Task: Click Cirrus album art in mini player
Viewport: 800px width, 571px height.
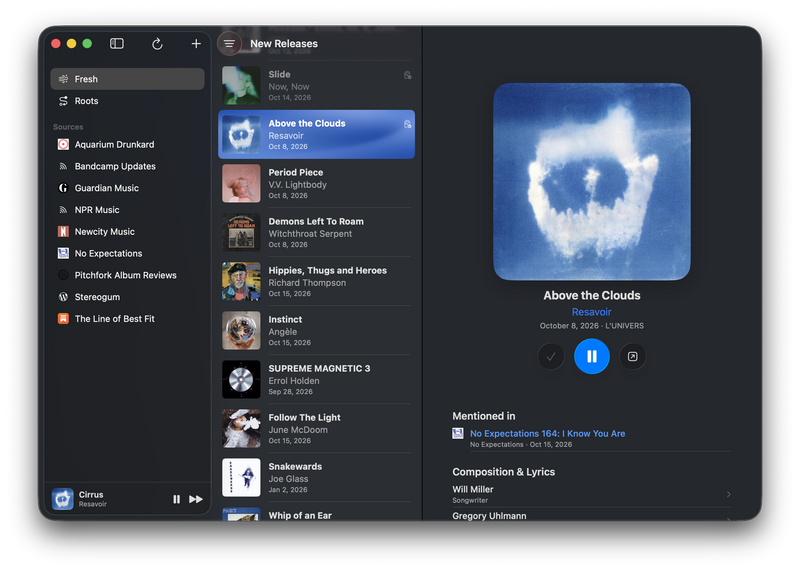Action: click(63, 499)
